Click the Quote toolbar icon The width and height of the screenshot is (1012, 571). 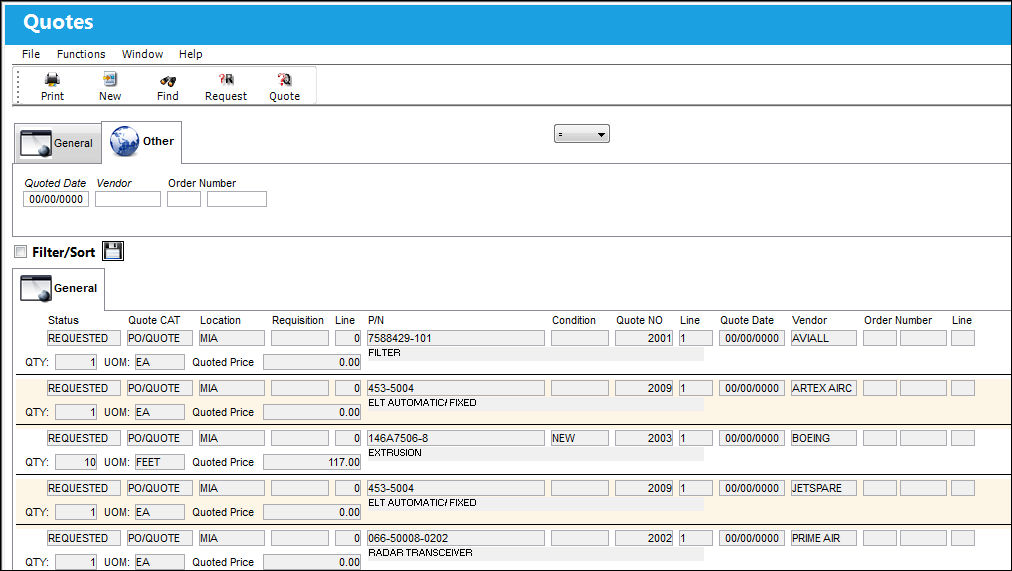[x=285, y=79]
